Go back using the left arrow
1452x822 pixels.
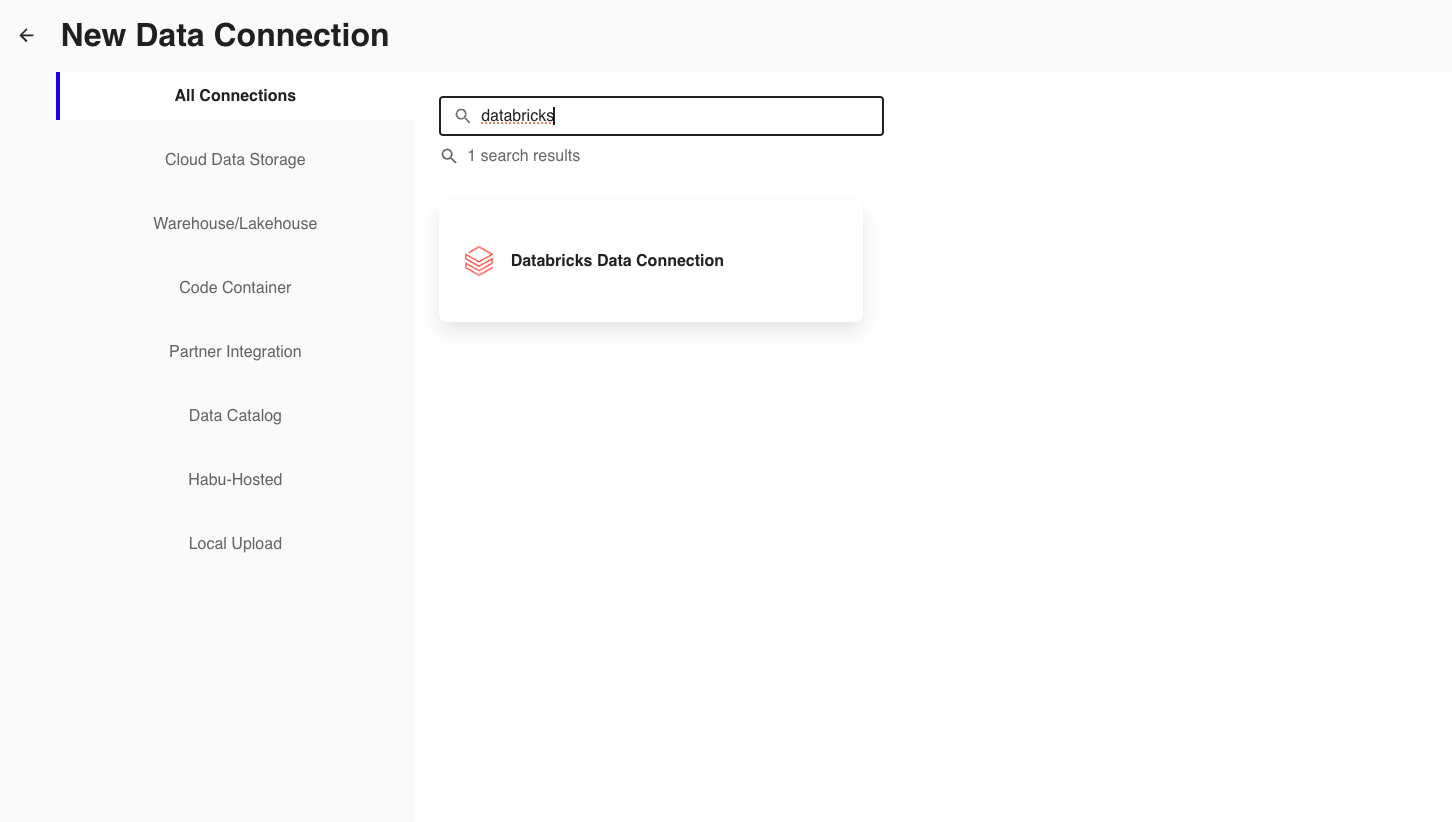[27, 35]
